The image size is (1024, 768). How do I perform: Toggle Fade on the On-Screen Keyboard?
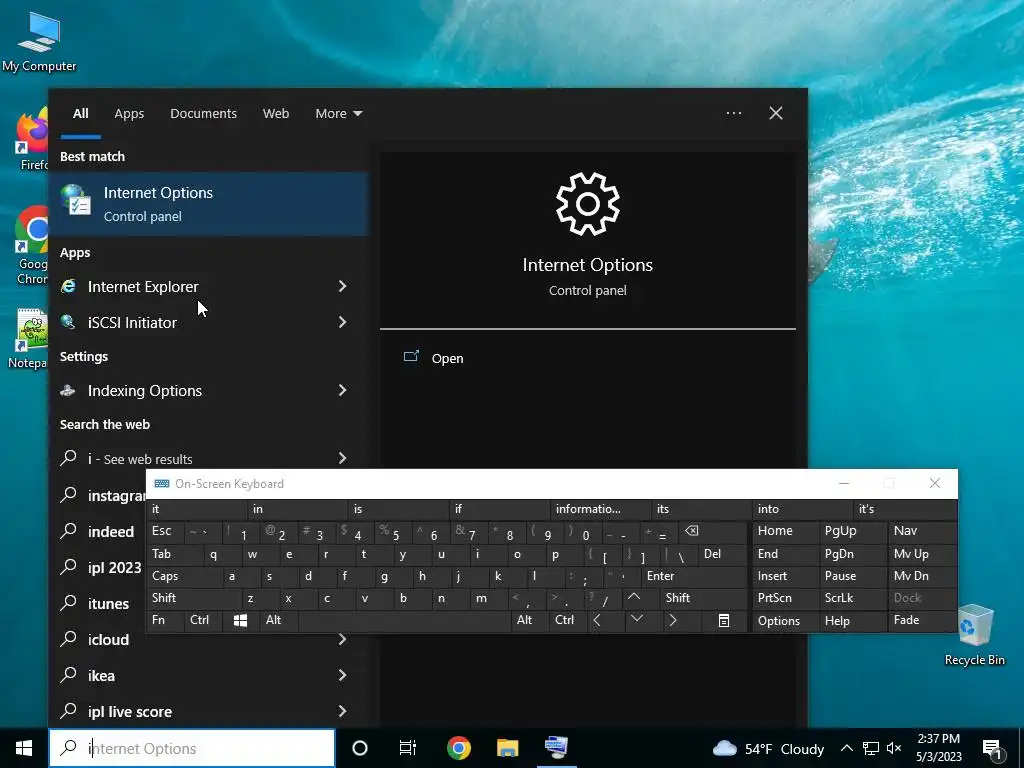tap(922, 620)
